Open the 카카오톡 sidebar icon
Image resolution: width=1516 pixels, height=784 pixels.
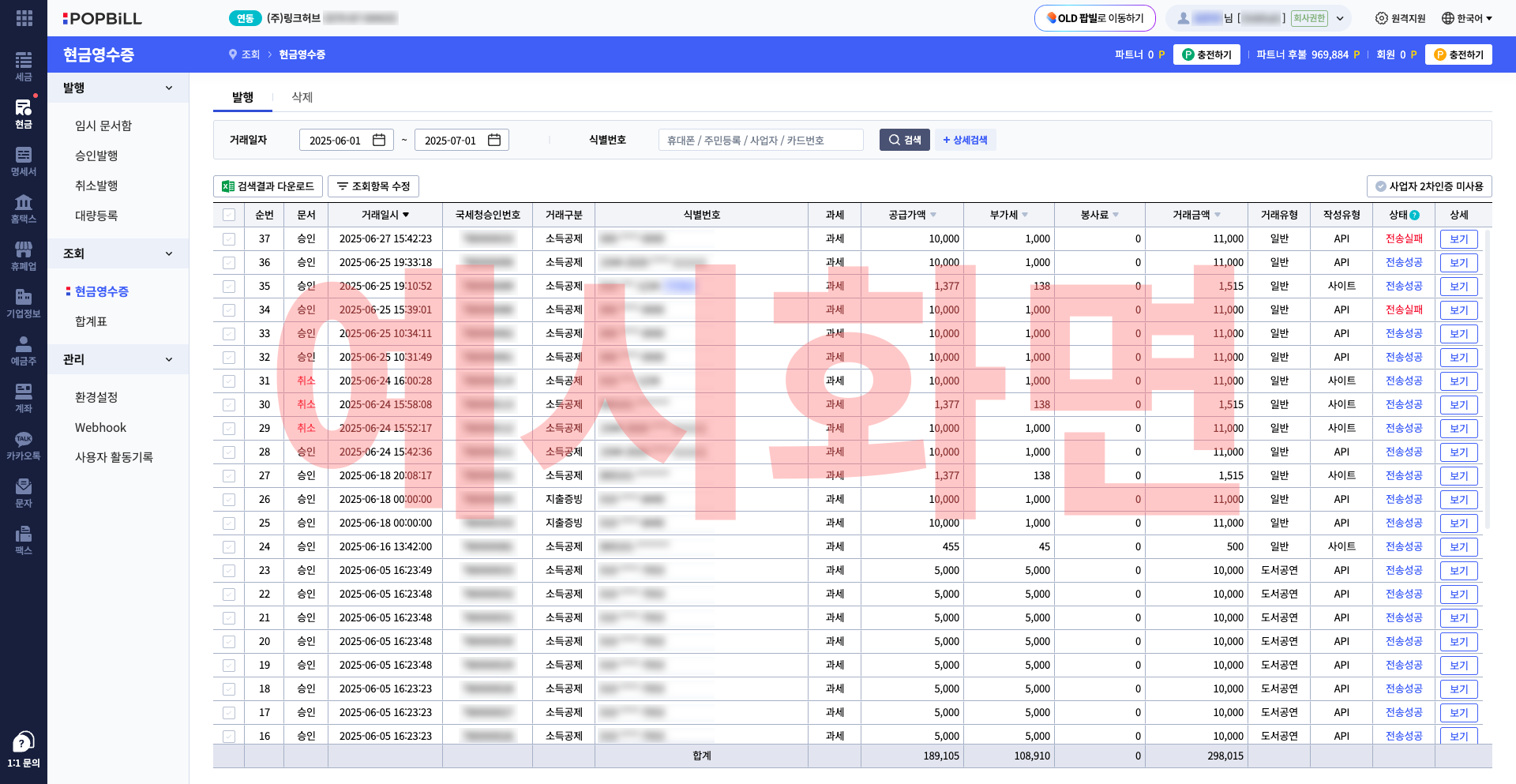[x=24, y=445]
